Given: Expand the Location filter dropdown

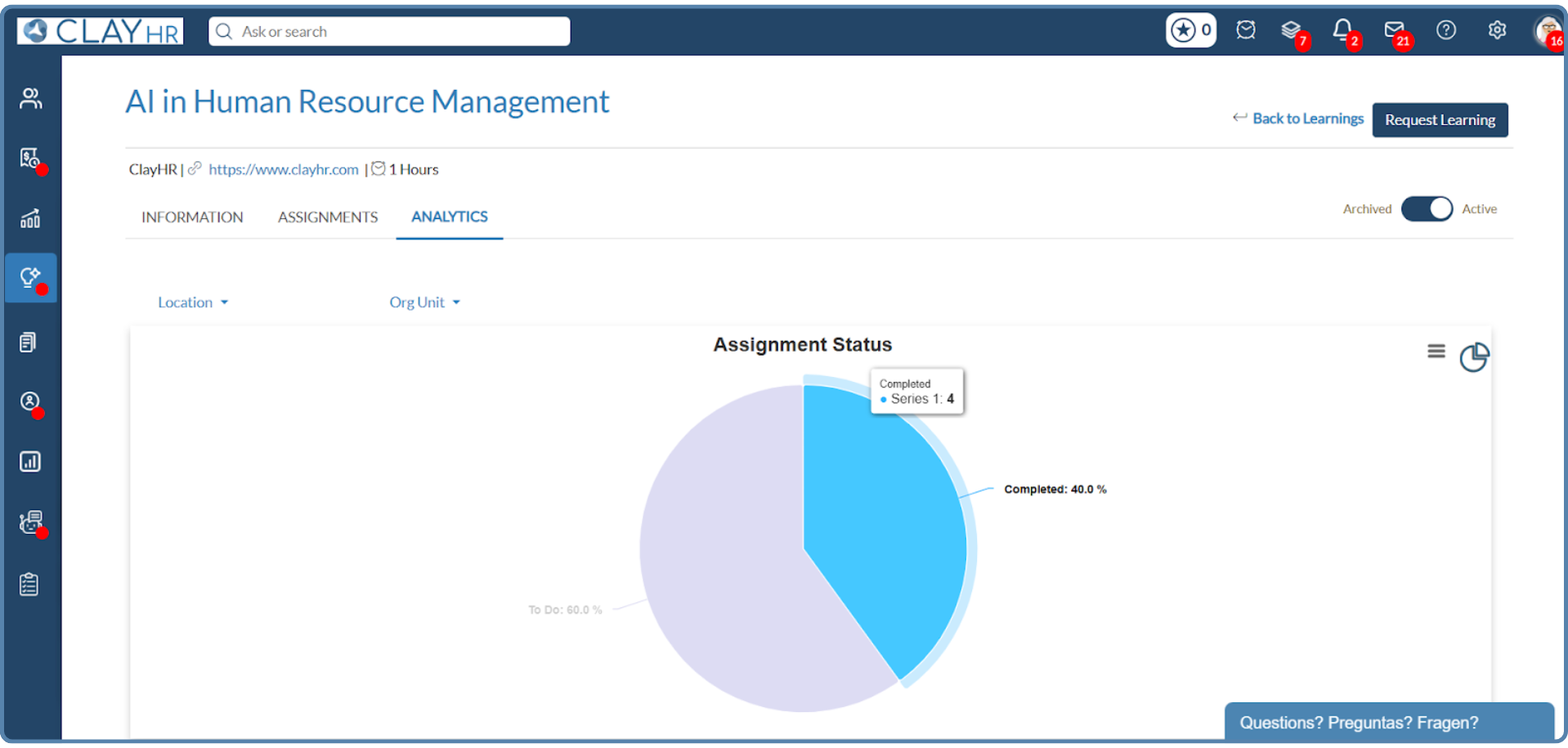Looking at the screenshot, I should point(193,302).
